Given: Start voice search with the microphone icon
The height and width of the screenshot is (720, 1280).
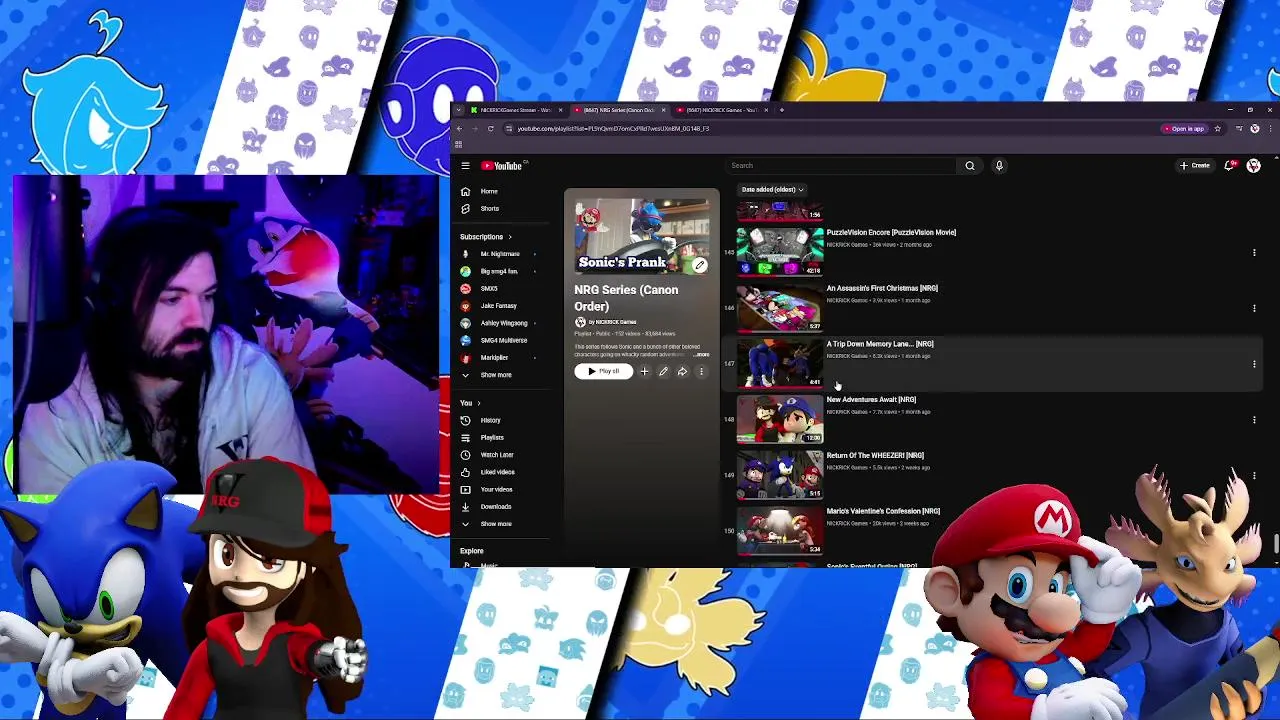Looking at the screenshot, I should coord(998,166).
